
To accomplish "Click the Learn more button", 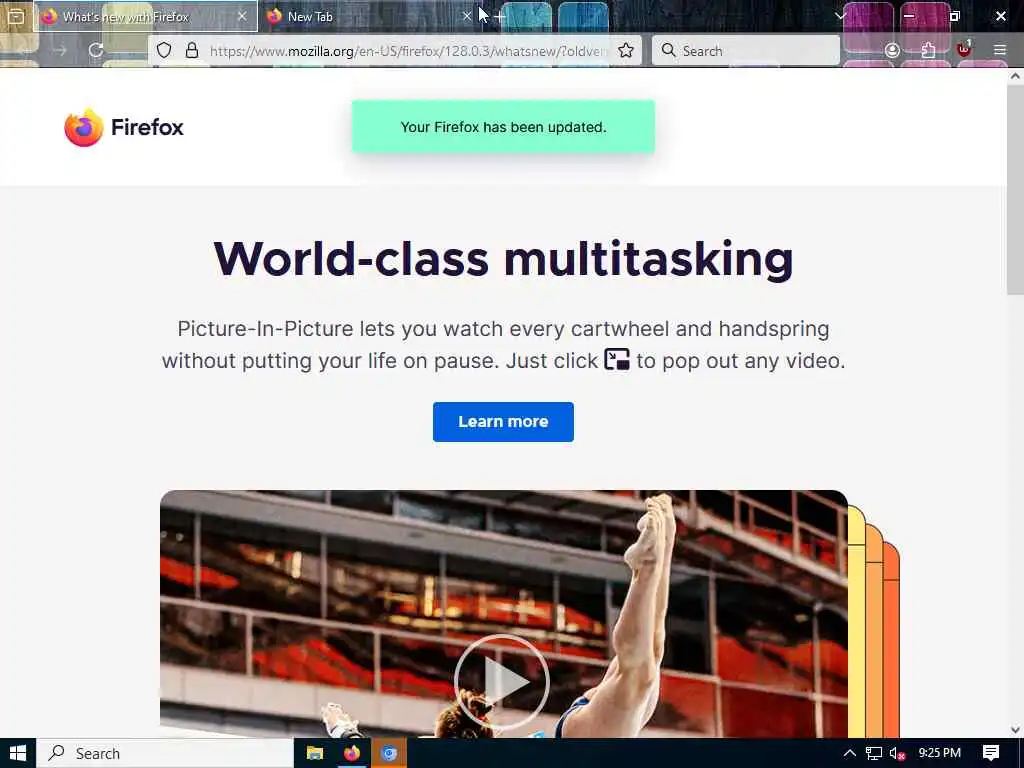I will (x=503, y=422).
